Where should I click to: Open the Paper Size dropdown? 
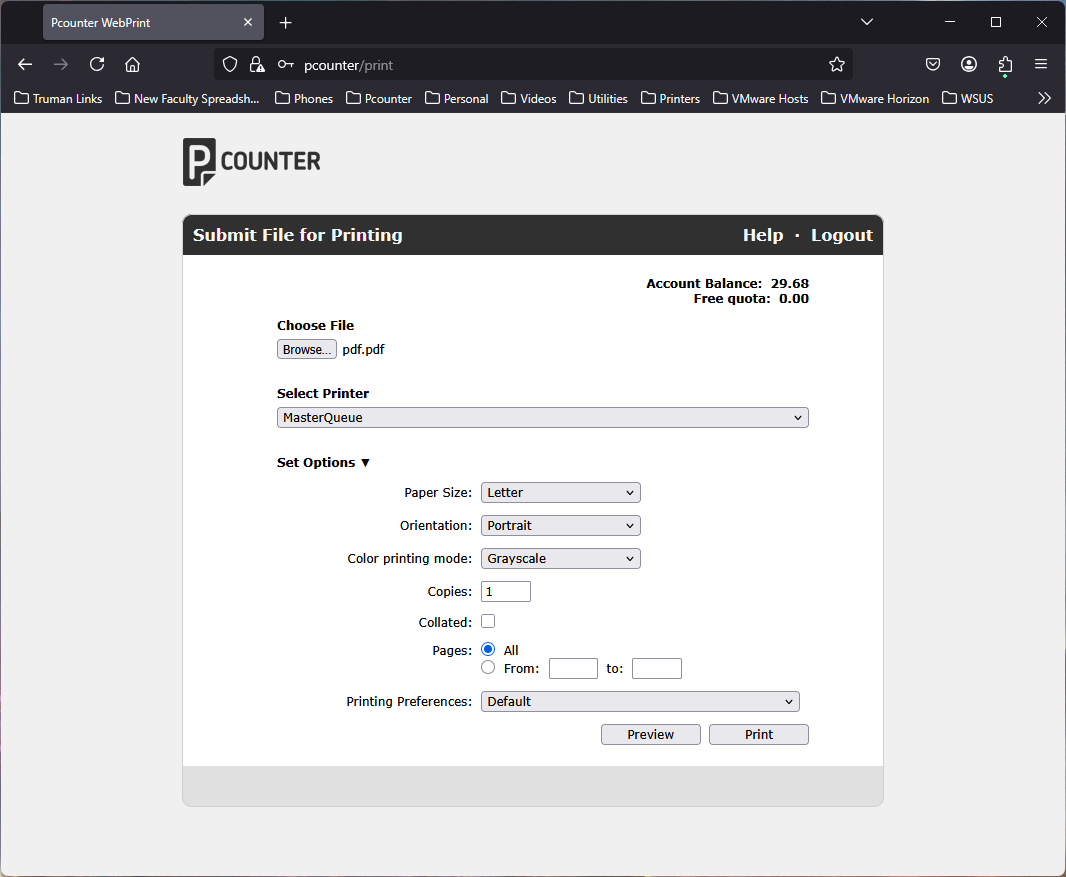pos(561,493)
